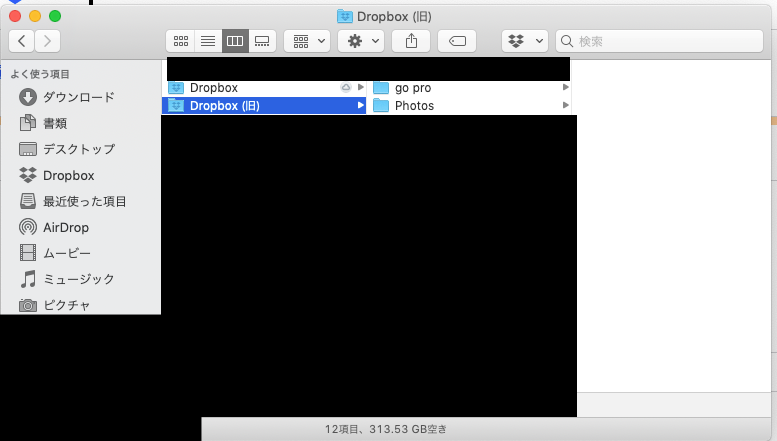Click the 検索 search field
Viewport: 777px width, 441px height.
point(660,41)
